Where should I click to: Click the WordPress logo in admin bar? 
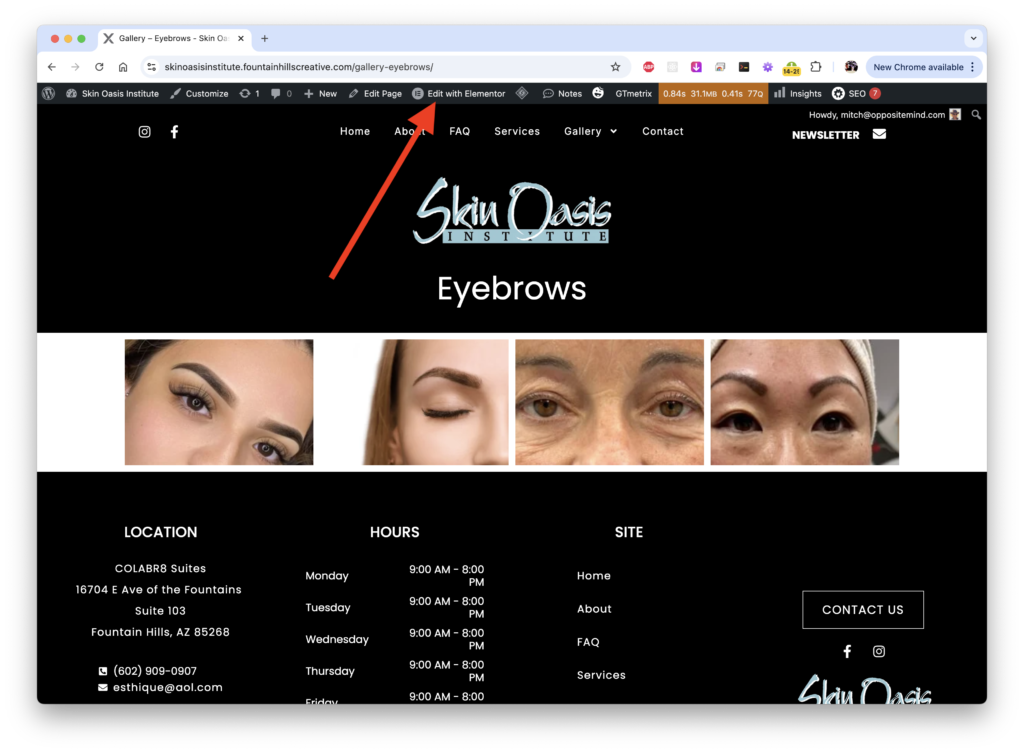click(48, 93)
